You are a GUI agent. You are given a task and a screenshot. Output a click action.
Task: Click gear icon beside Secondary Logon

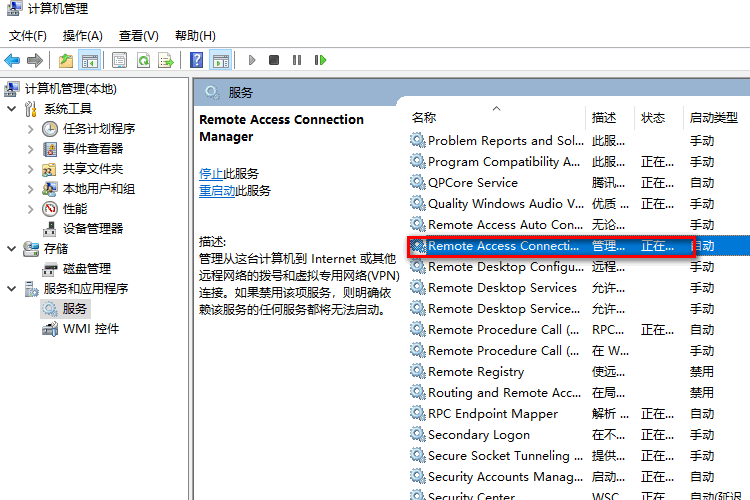(418, 434)
